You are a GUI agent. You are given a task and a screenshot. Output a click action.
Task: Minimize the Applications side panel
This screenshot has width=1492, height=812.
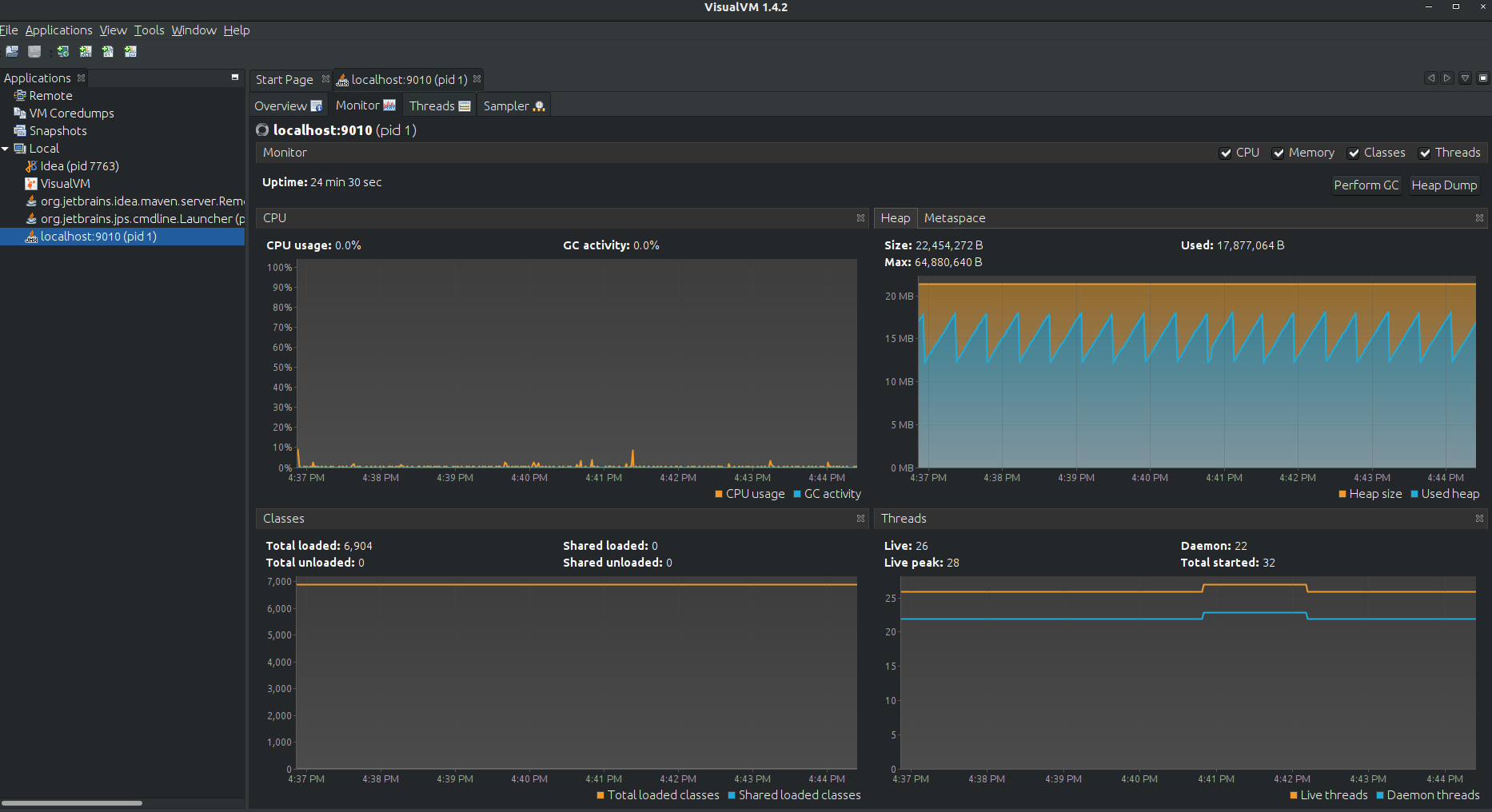click(x=235, y=78)
